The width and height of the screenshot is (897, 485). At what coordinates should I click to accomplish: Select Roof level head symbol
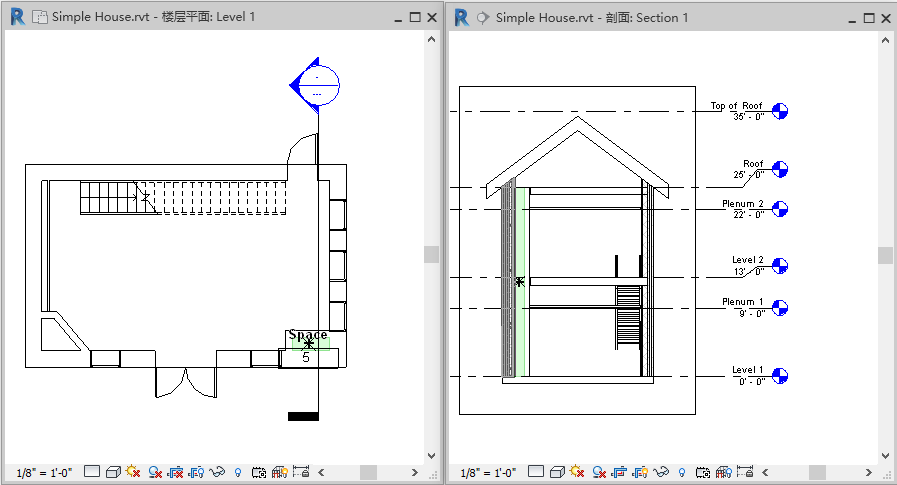click(x=780, y=169)
